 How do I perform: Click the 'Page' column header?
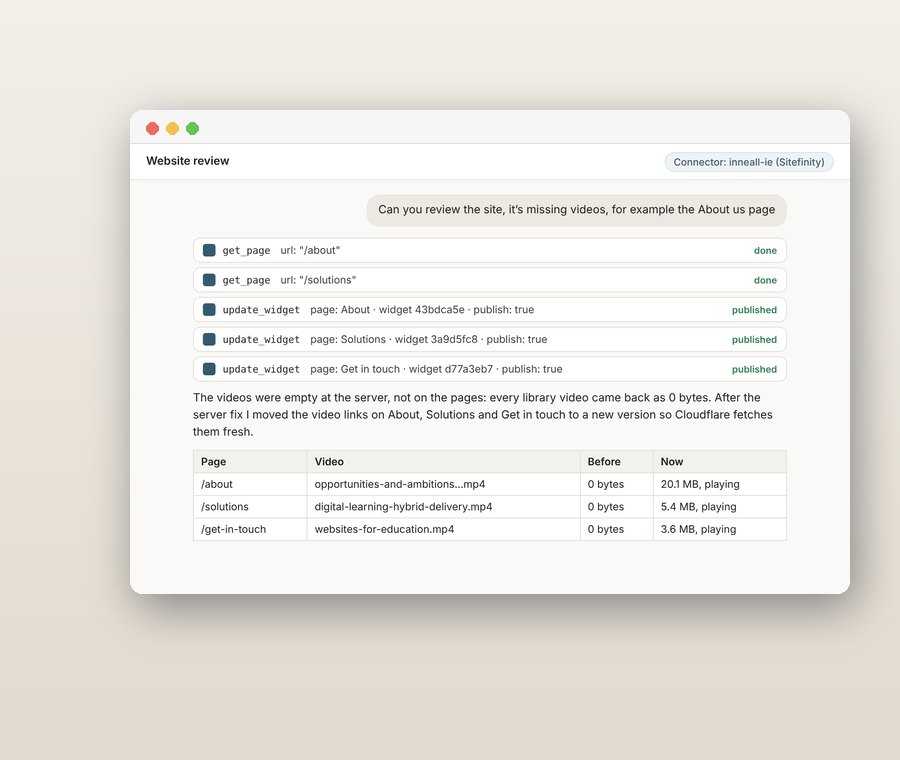pos(250,462)
